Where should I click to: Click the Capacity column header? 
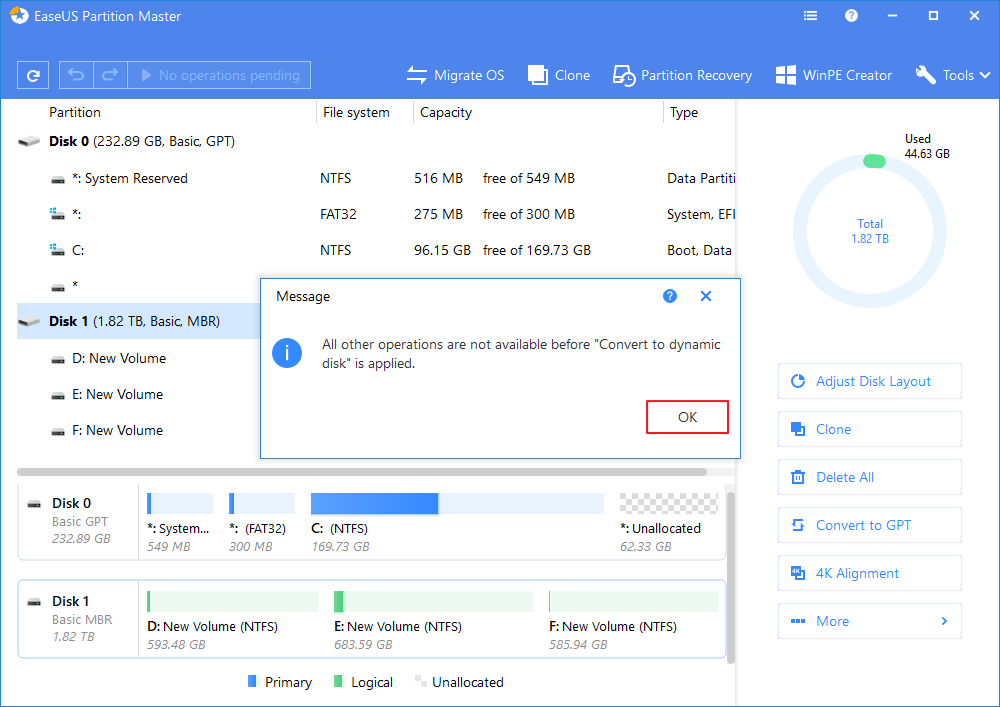pyautogui.click(x=446, y=112)
